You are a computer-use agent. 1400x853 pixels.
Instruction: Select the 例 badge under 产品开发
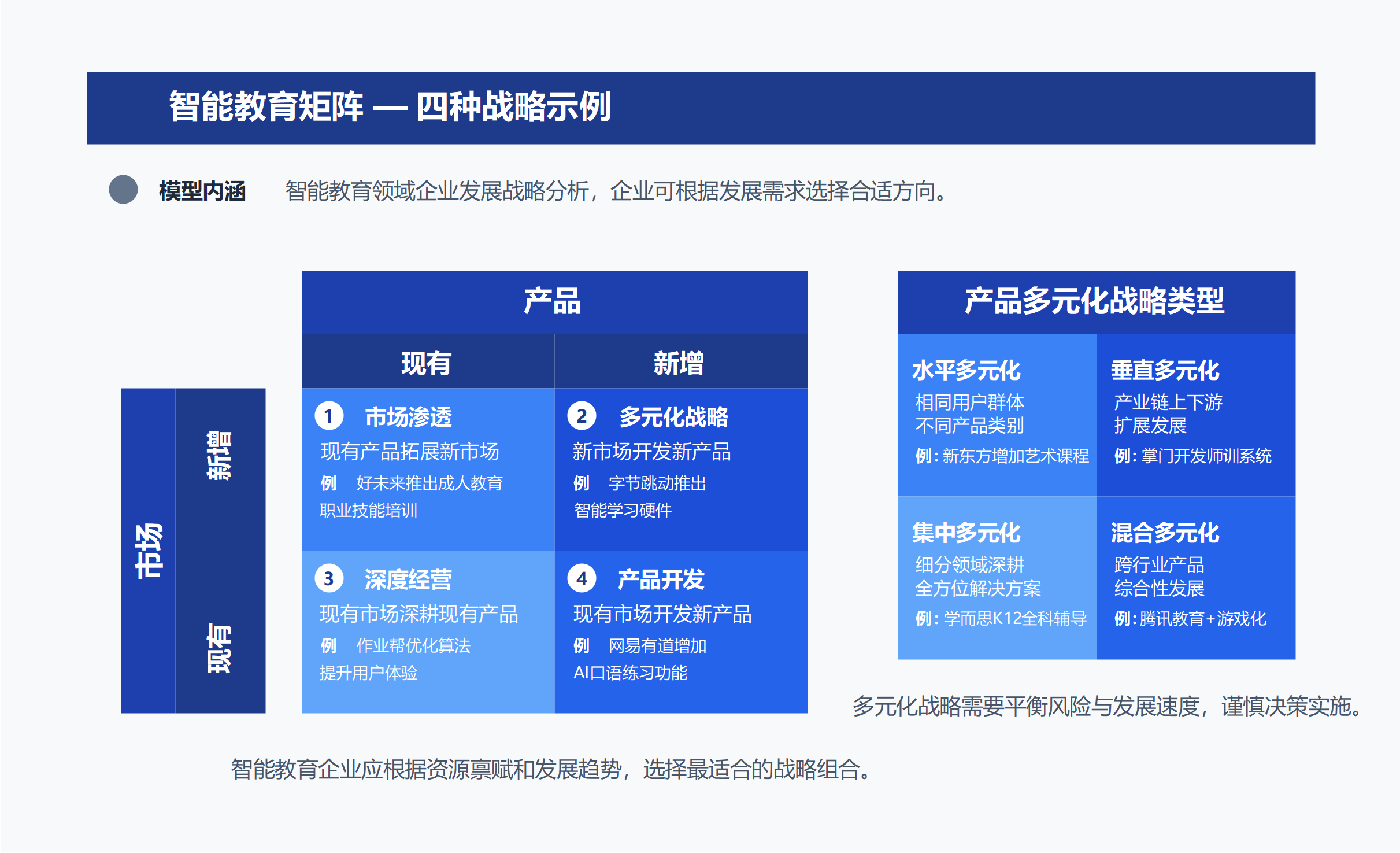coord(582,644)
